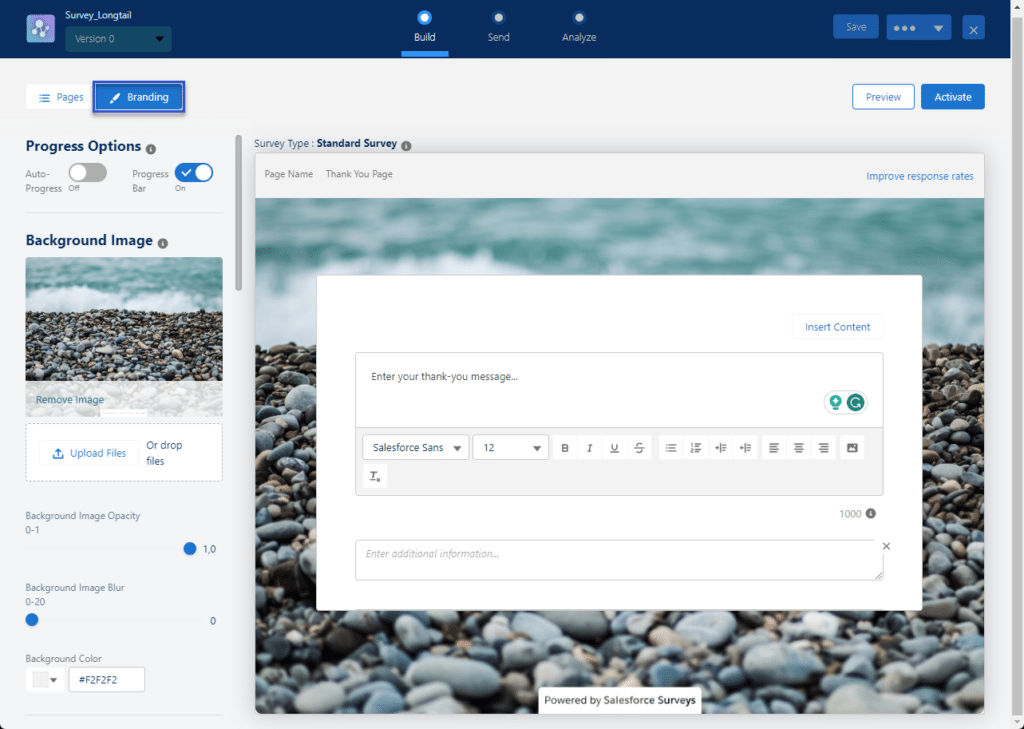Apply bold formatting in the editor

(565, 448)
